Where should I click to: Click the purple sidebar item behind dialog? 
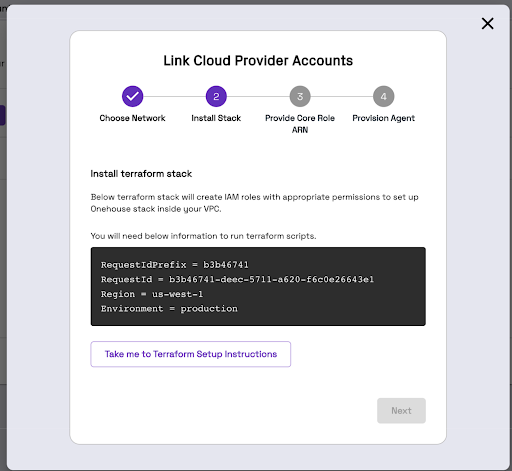(2, 115)
